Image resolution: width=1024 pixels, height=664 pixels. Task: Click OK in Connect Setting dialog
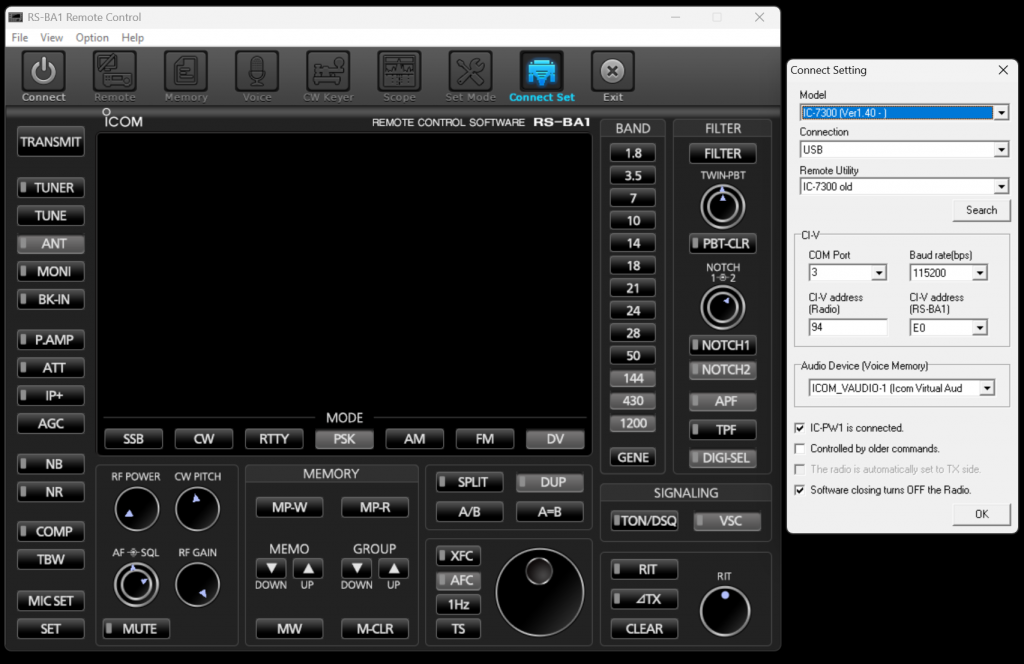pyautogui.click(x=981, y=514)
